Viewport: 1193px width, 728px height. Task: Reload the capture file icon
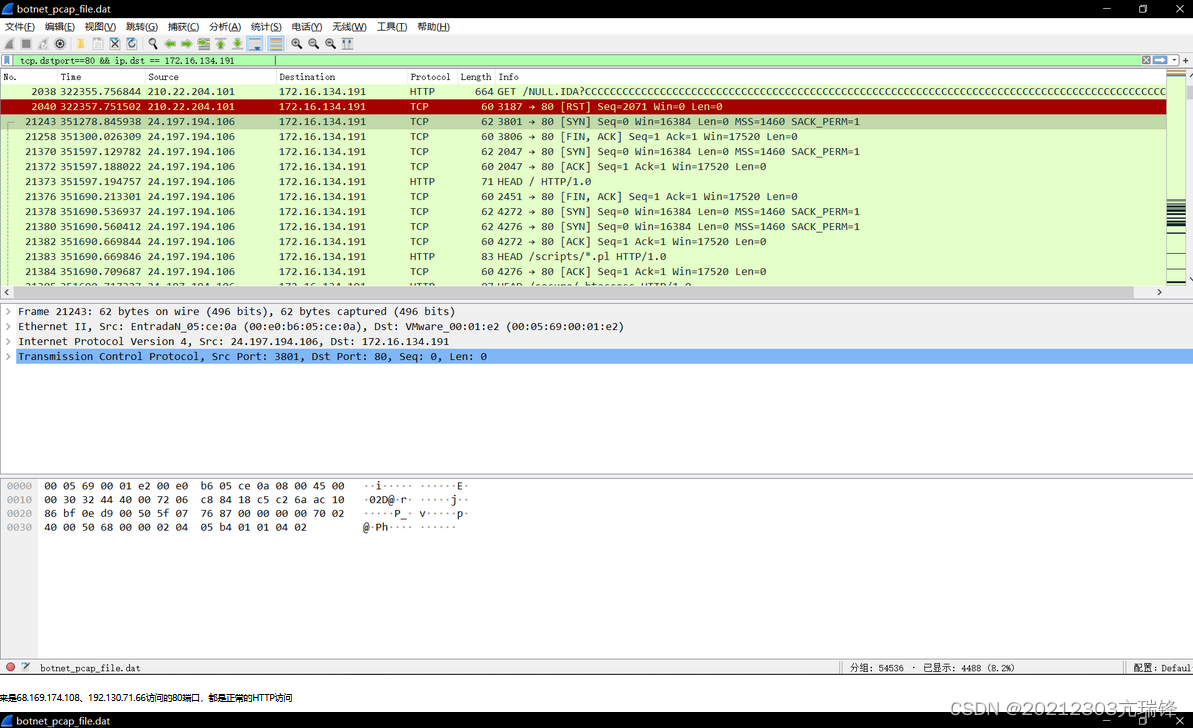(132, 44)
